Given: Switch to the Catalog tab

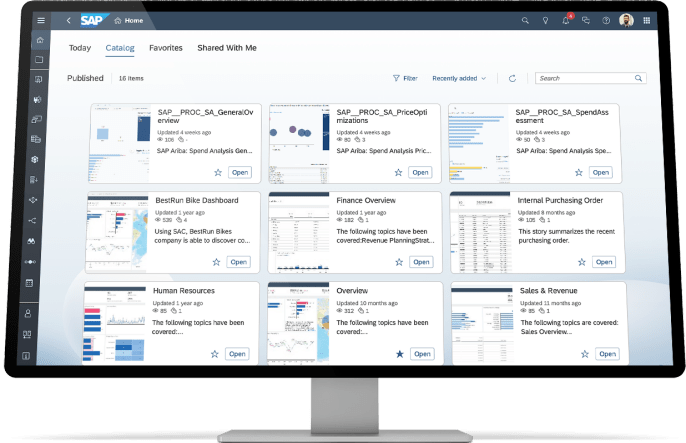Looking at the screenshot, I should click(120, 48).
